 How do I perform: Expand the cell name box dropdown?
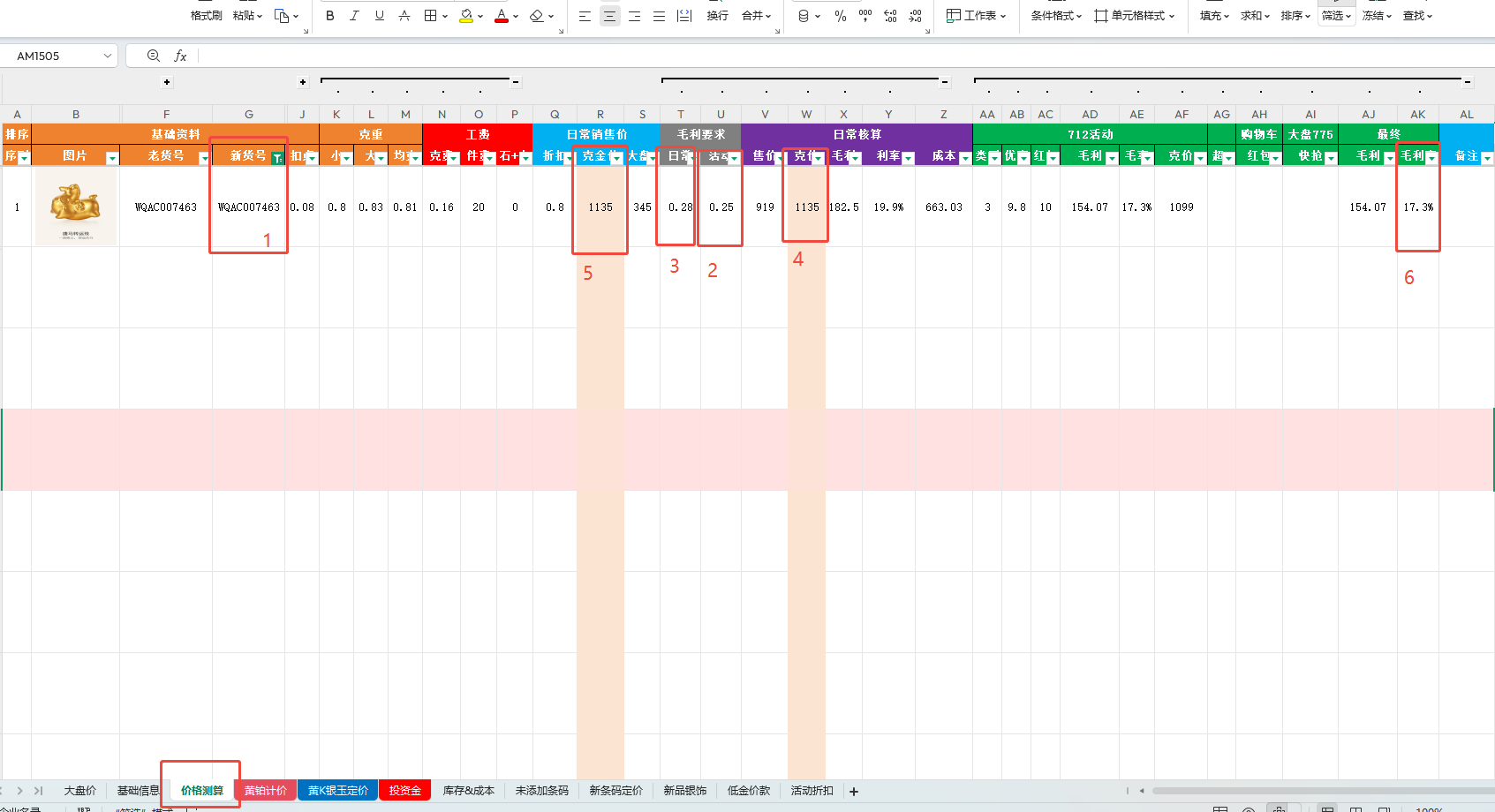[108, 56]
